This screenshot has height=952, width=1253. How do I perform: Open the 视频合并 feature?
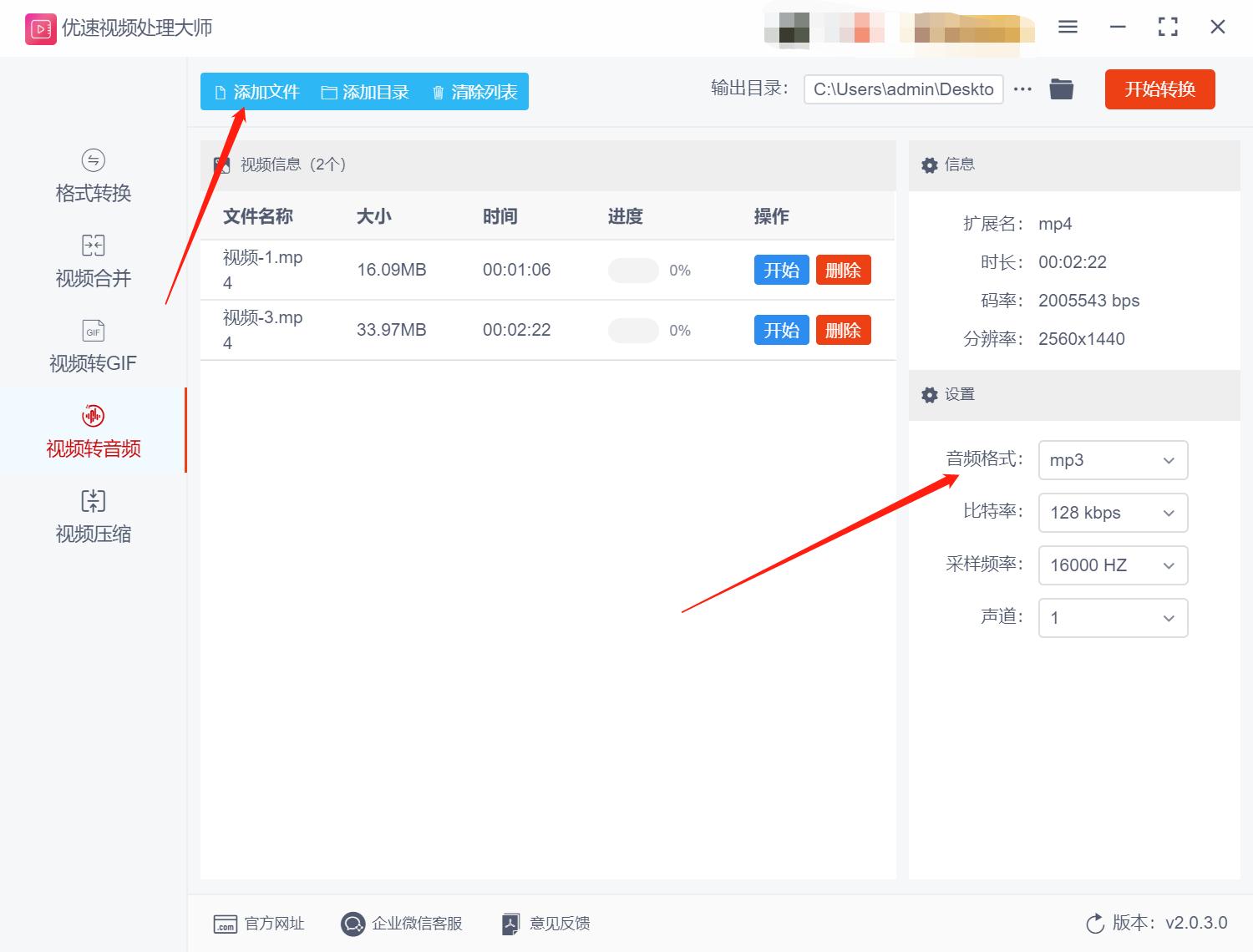92,261
